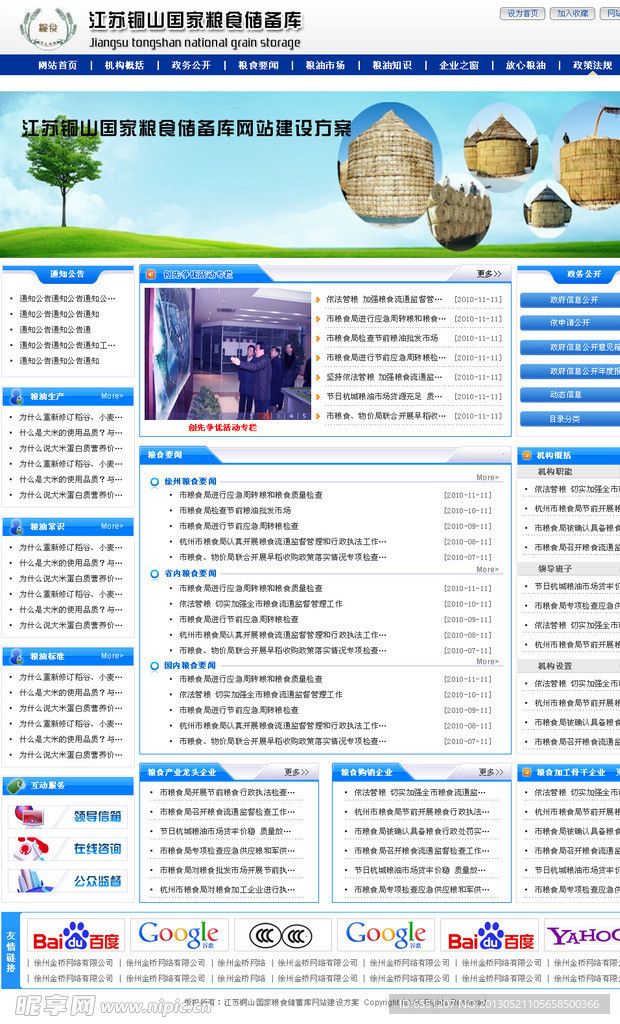
Task: Click the 设为首页 button at top
Action: click(522, 14)
